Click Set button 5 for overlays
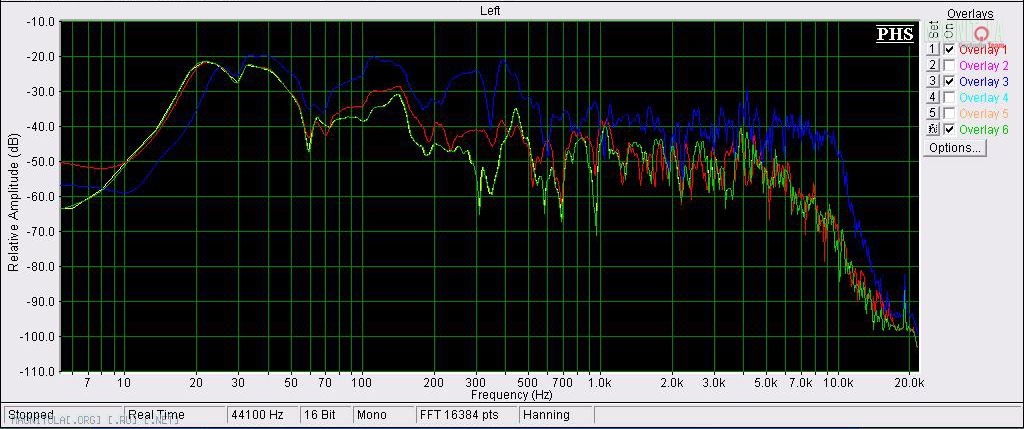This screenshot has width=1024, height=429. click(933, 113)
